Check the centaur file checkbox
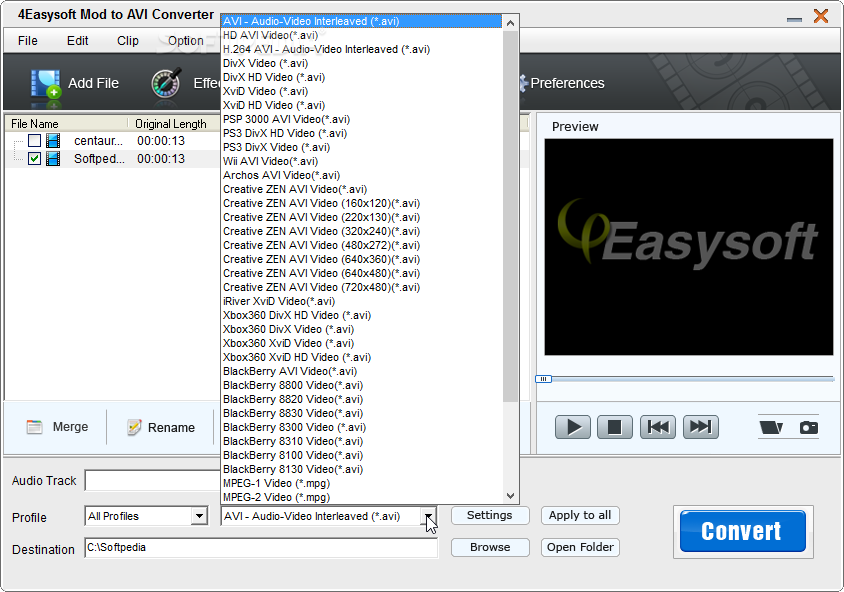This screenshot has height=592, width=844. [x=34, y=141]
